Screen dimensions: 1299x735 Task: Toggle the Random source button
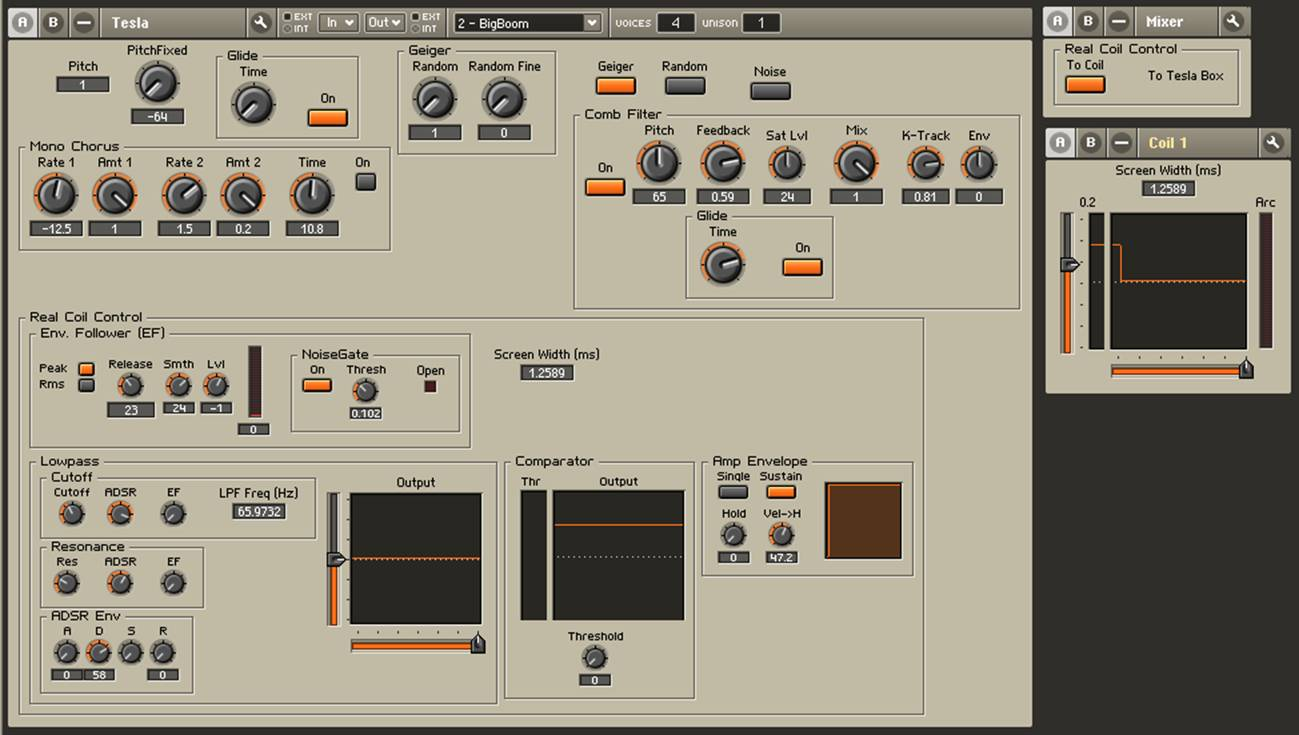pyautogui.click(x=684, y=86)
